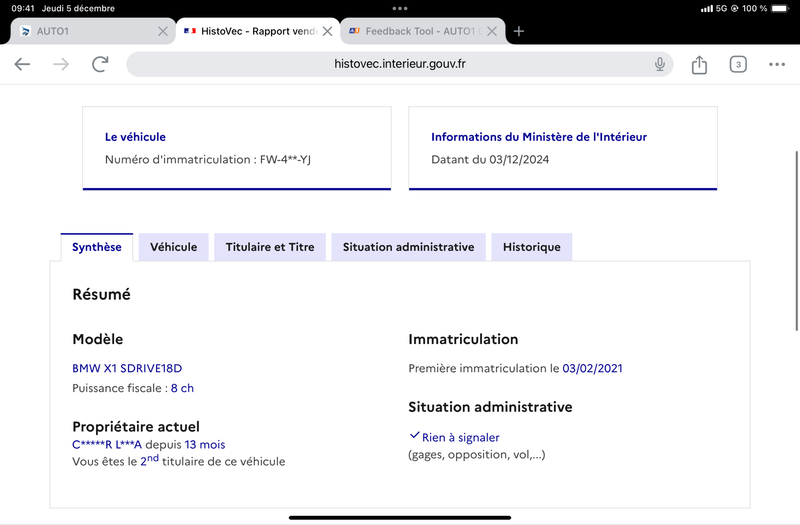Open the Véhicule tab
The width and height of the screenshot is (800, 525).
173,247
